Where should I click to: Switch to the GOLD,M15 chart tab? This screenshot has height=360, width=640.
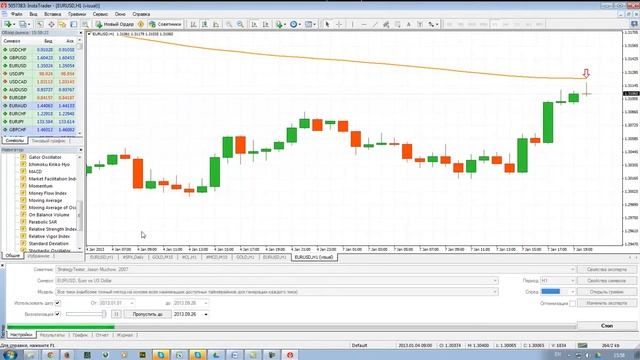point(162,257)
